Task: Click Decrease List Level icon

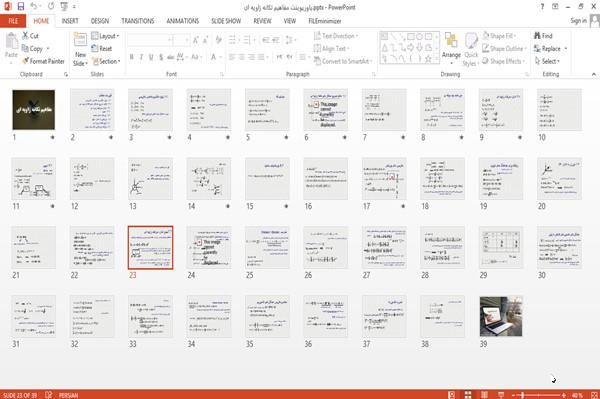Action: pyautogui.click(x=266, y=40)
